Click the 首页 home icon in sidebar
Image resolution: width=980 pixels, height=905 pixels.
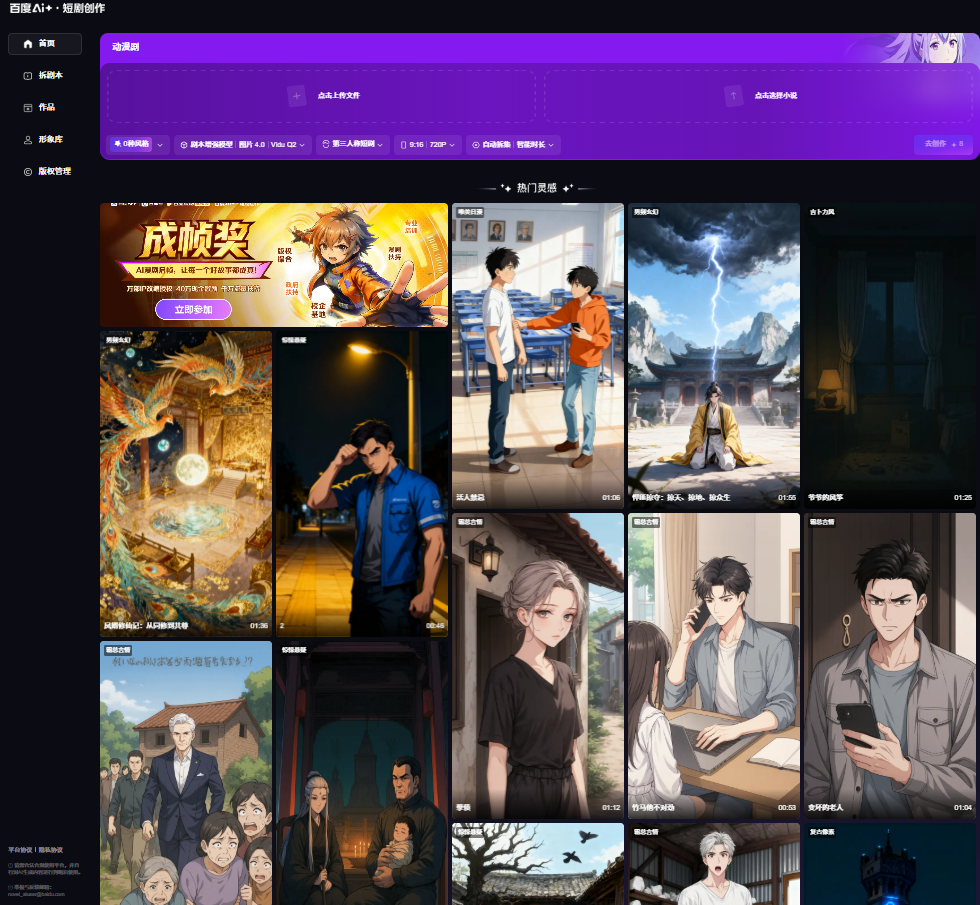pyautogui.click(x=28, y=44)
